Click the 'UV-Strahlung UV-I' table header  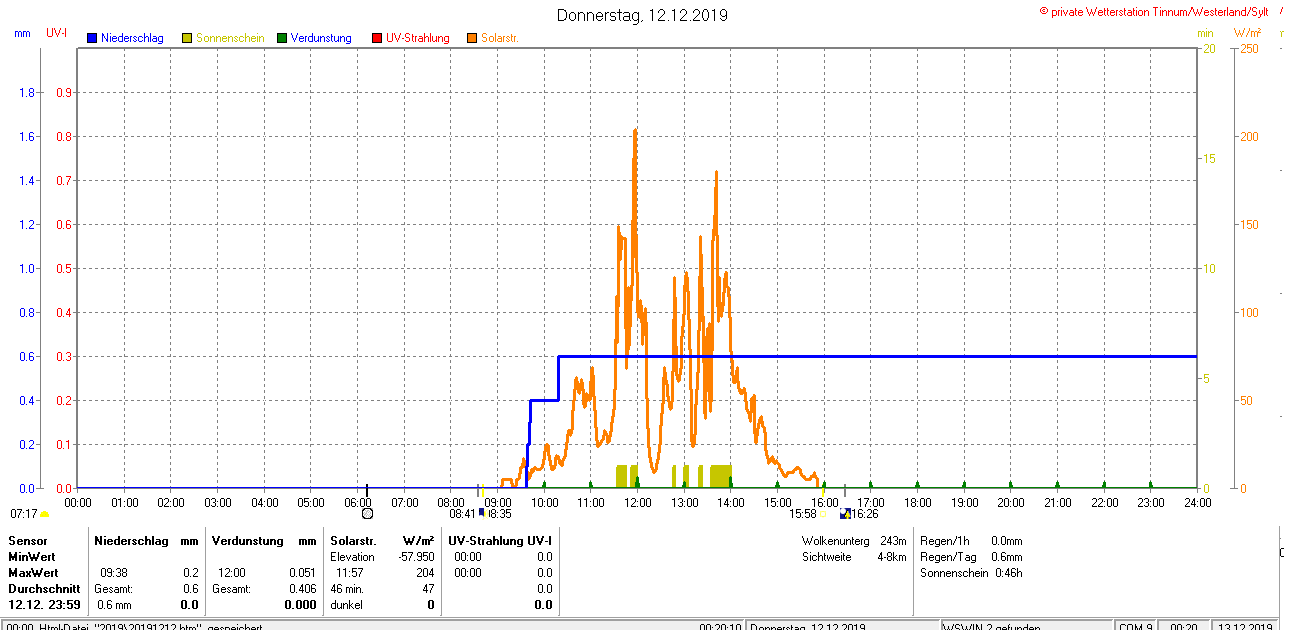[500, 541]
